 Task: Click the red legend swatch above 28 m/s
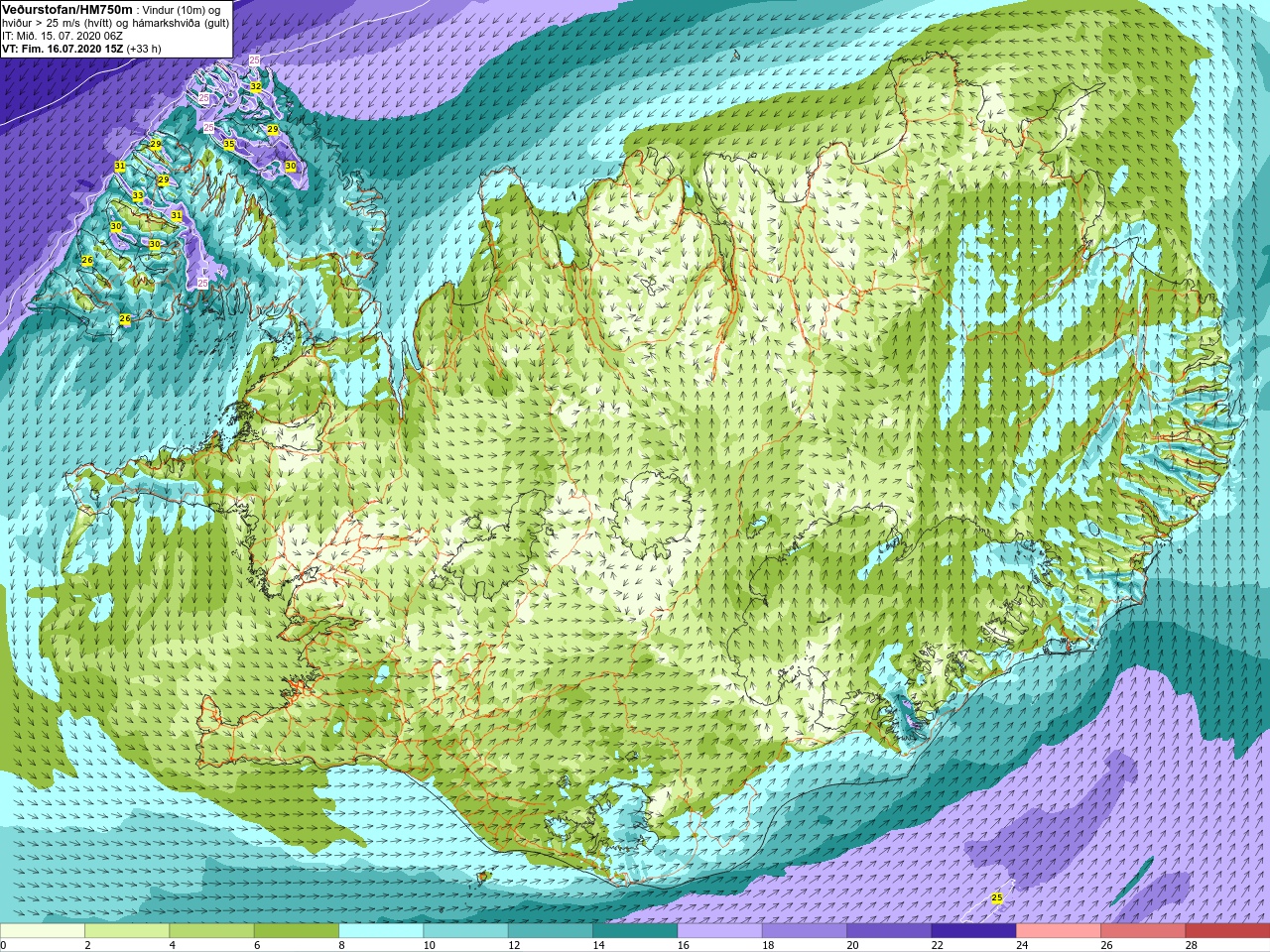coord(1228,932)
